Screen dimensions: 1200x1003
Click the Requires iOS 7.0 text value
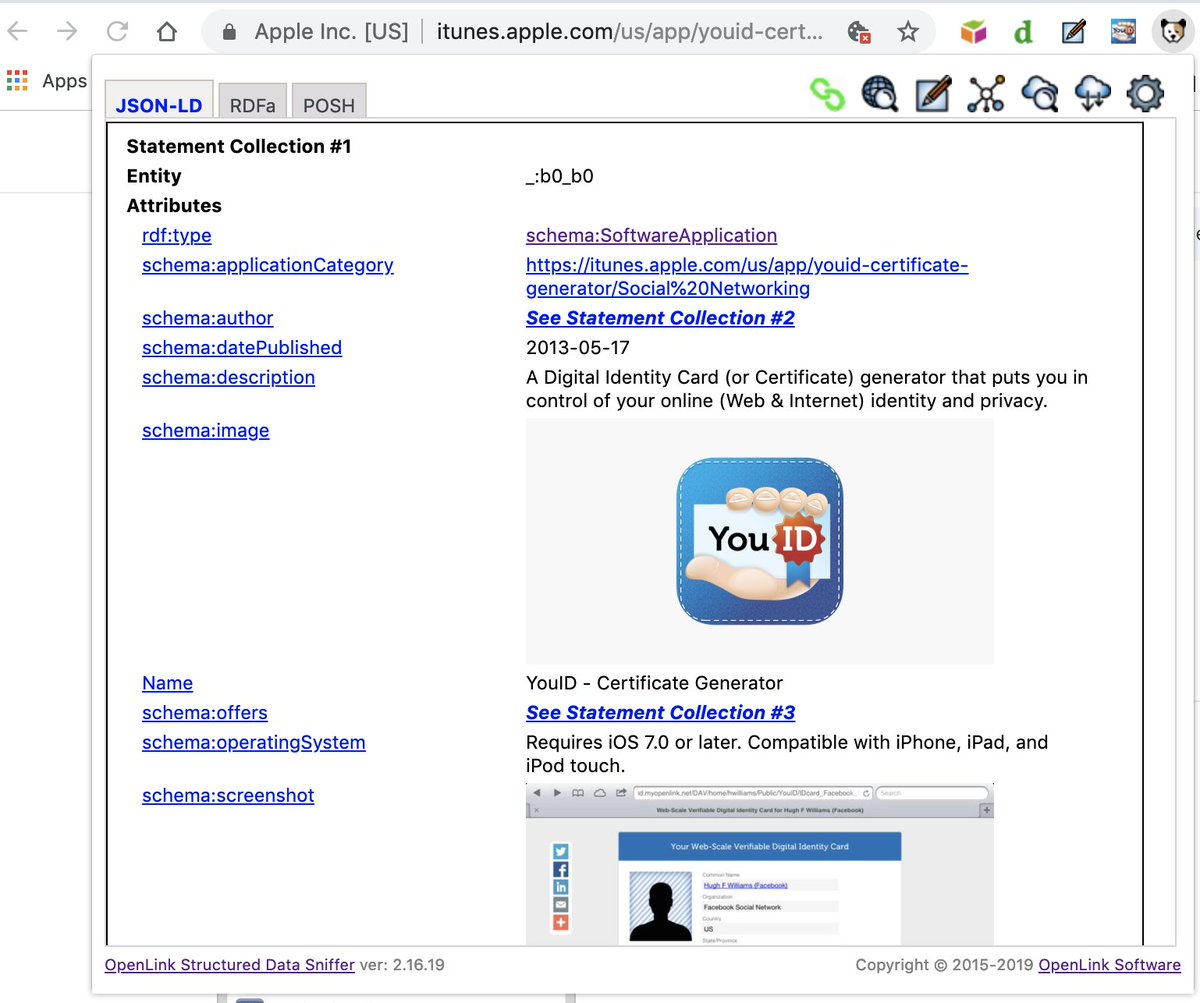787,754
